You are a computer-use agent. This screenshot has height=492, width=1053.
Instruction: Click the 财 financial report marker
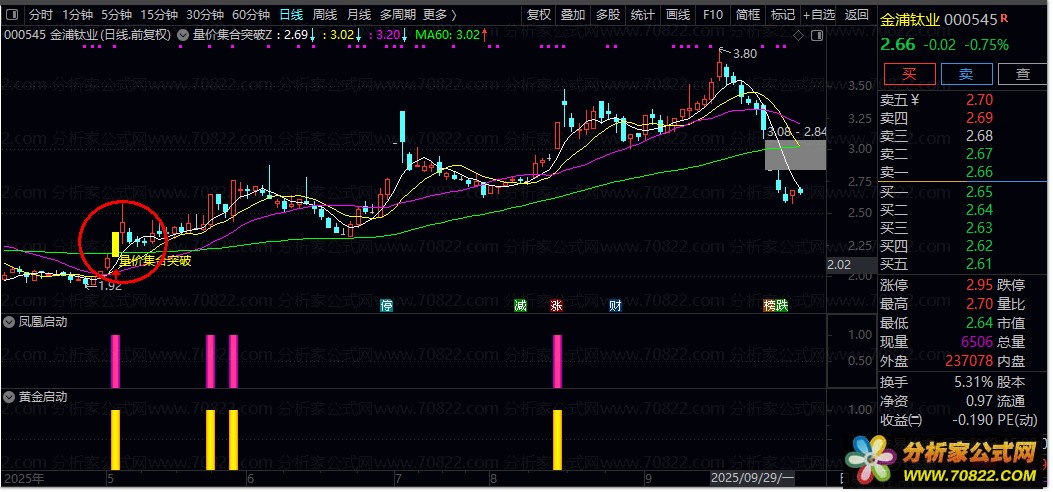[616, 305]
